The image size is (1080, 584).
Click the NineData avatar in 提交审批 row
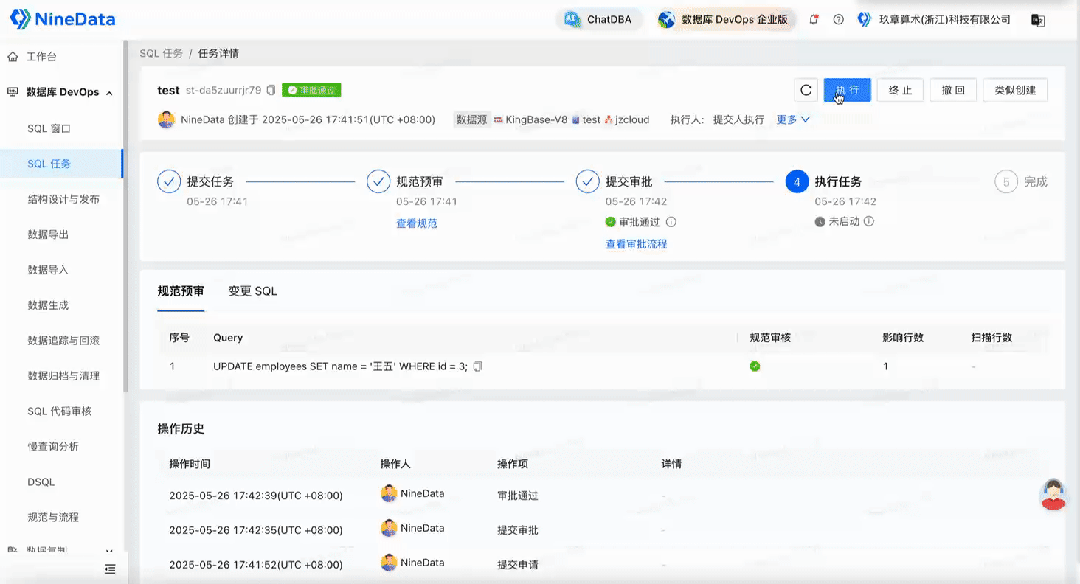click(x=388, y=528)
